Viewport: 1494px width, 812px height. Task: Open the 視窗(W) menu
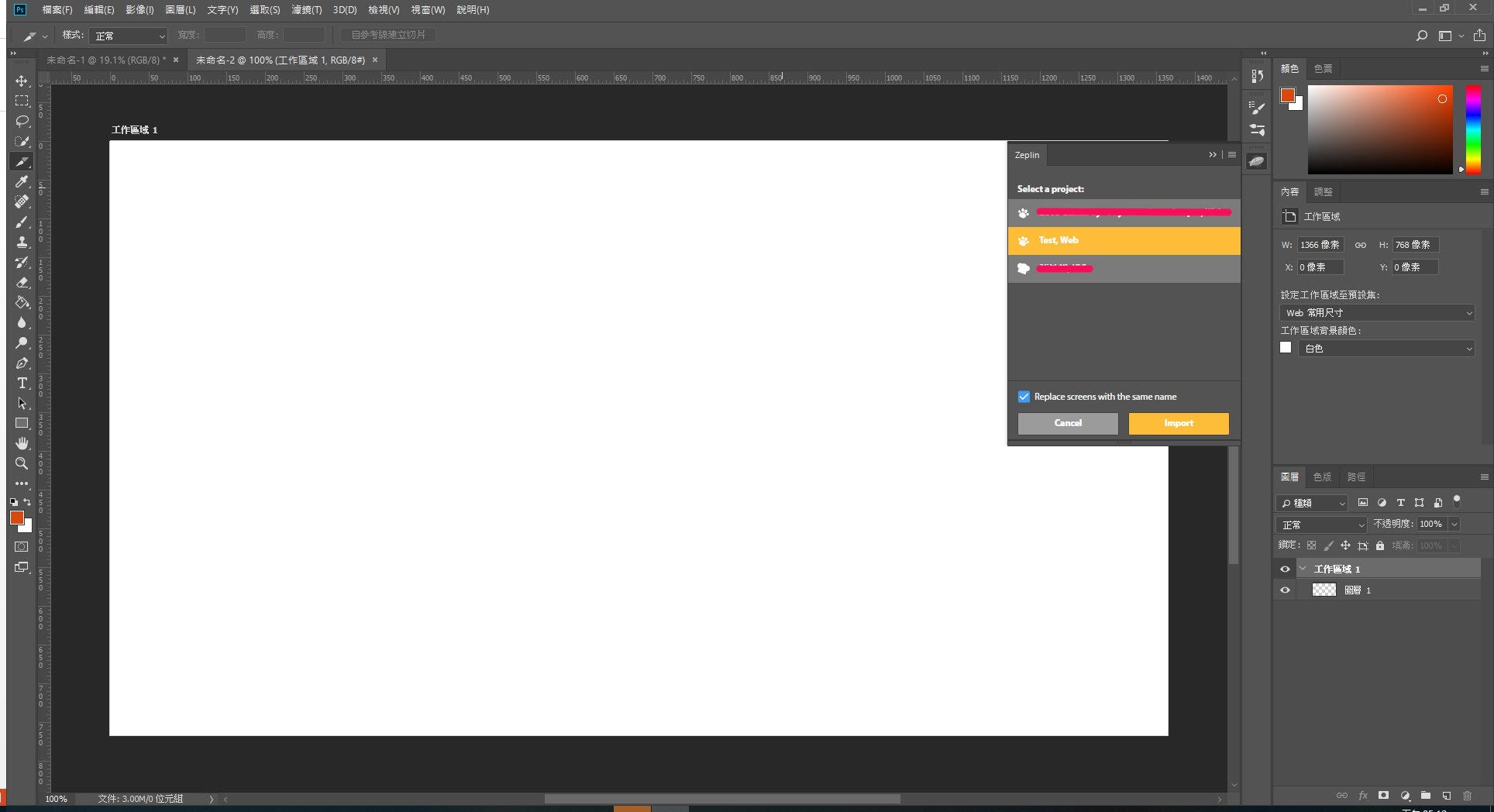coord(429,10)
